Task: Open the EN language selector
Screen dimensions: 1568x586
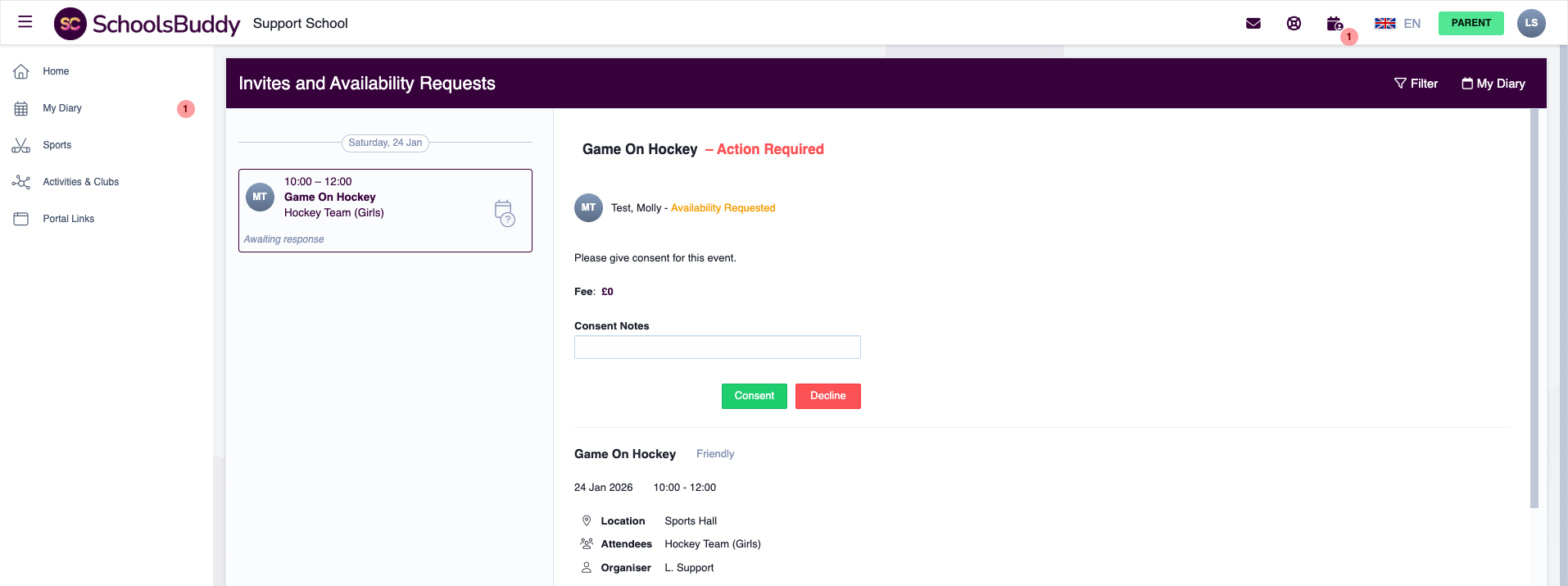Action: click(1412, 23)
